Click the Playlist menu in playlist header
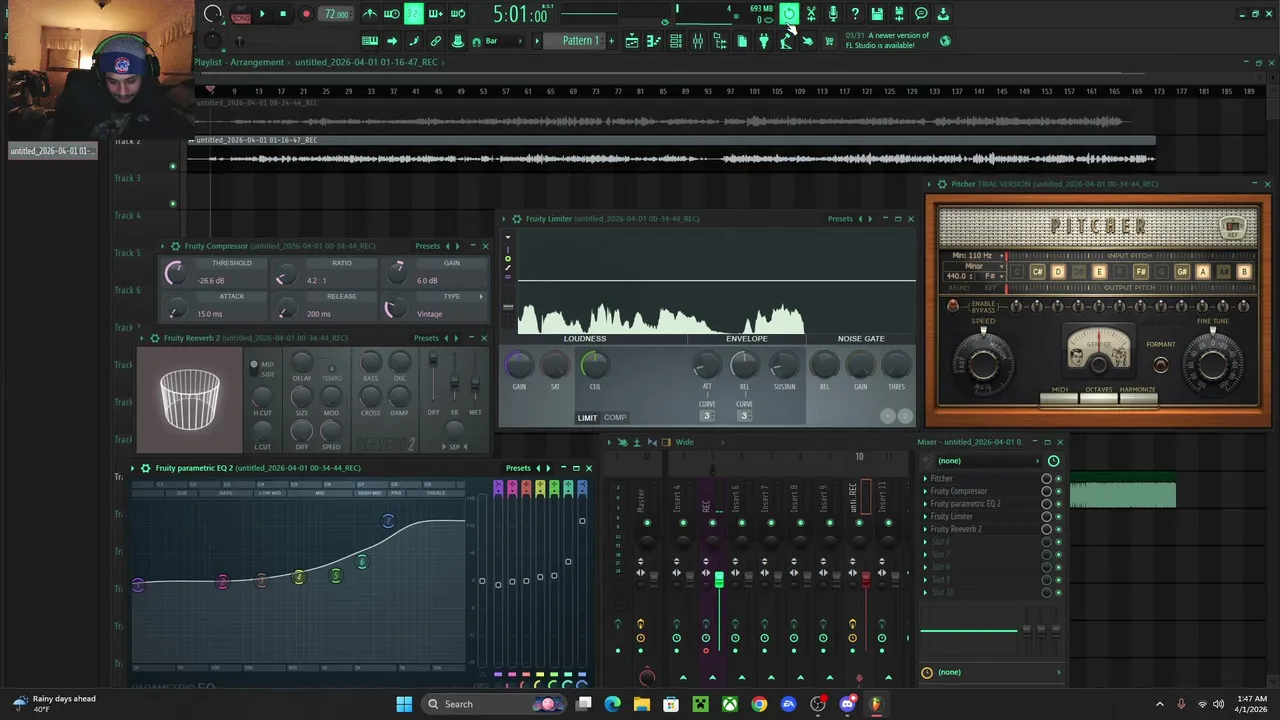The image size is (1280, 720). point(208,62)
